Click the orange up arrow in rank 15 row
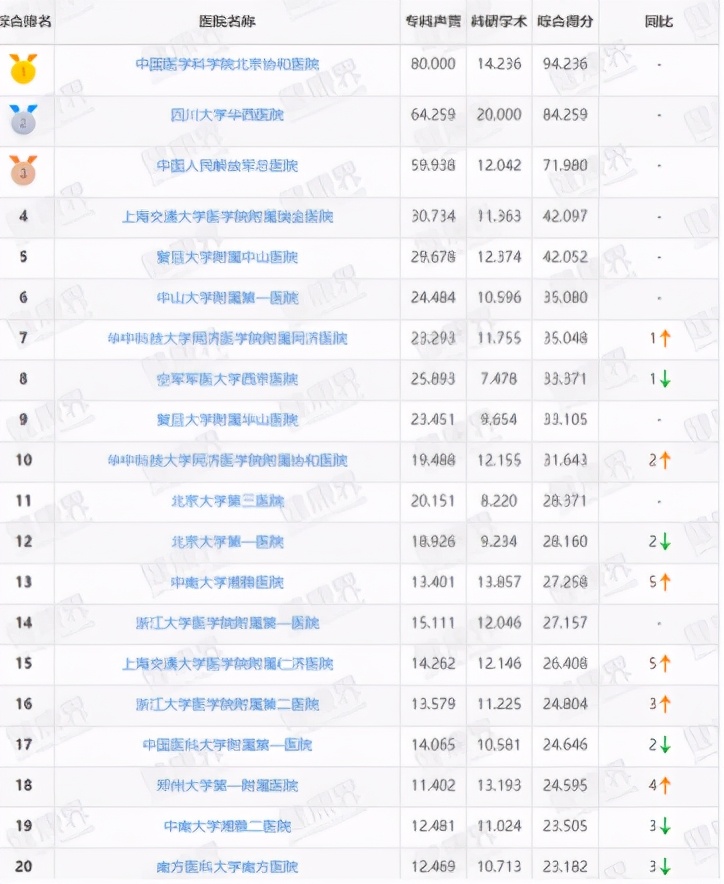The height and width of the screenshot is (884, 724). click(665, 664)
